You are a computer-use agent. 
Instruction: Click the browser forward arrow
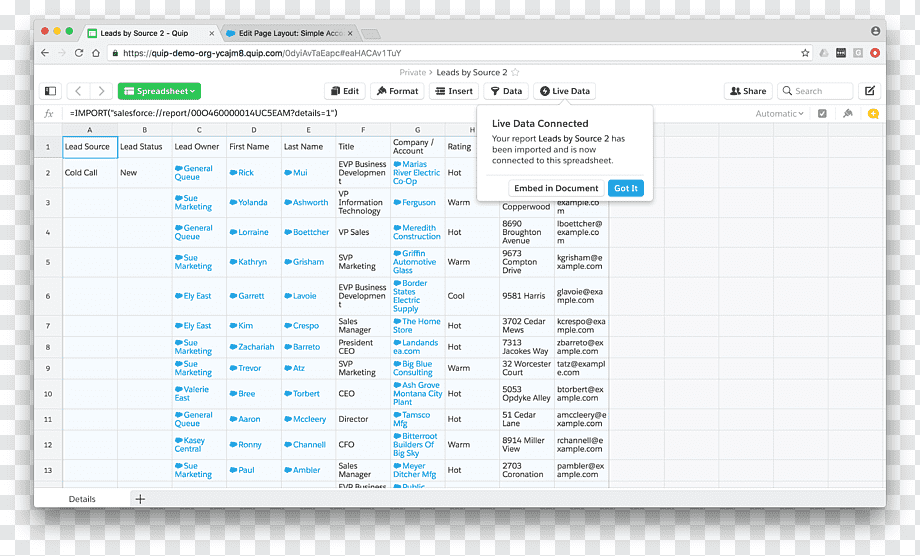[62, 53]
